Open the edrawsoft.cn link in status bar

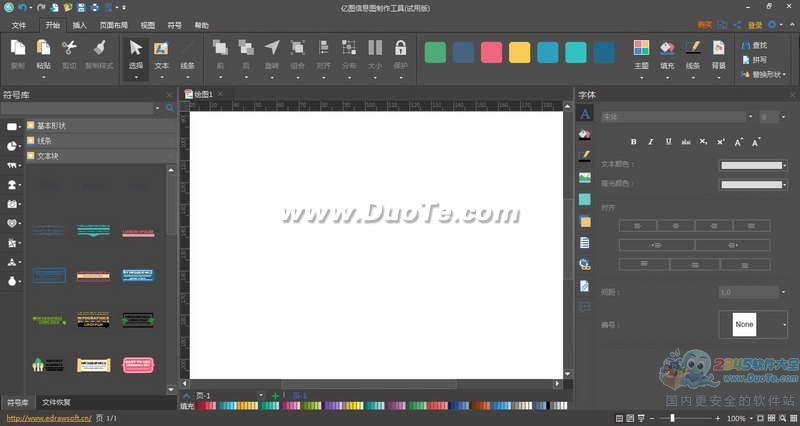pos(49,418)
